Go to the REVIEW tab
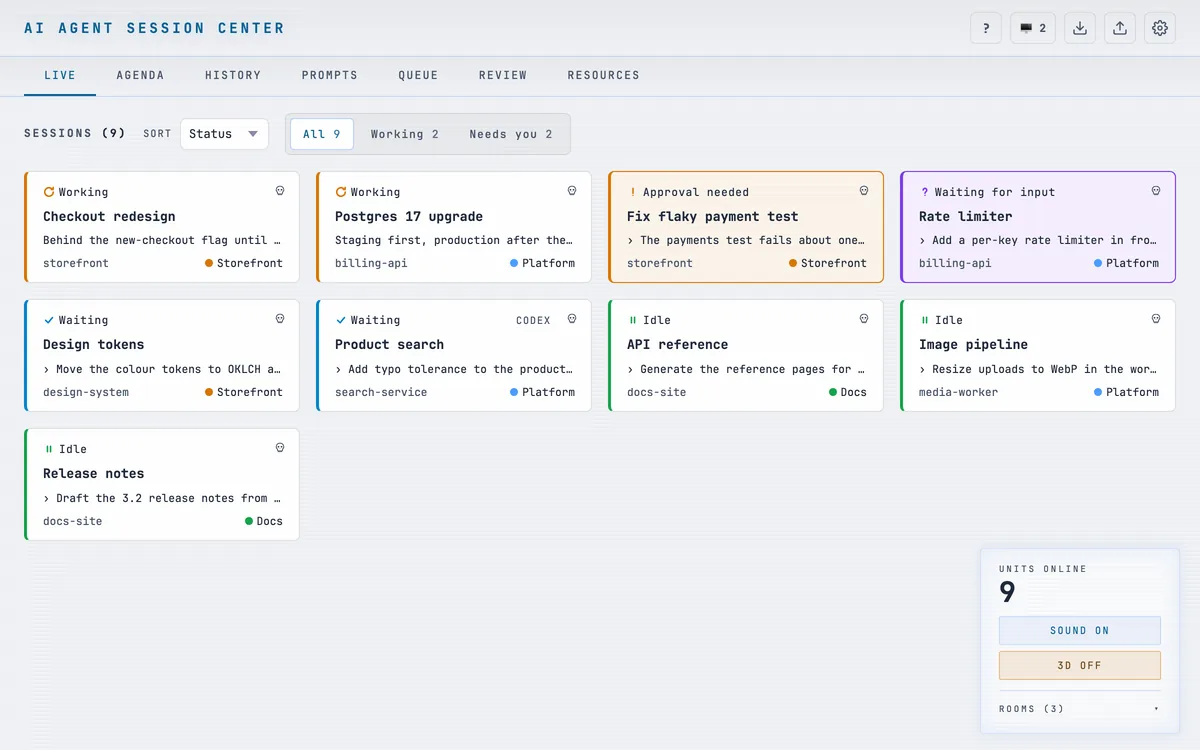Image resolution: width=1200 pixels, height=750 pixels. [x=503, y=75]
